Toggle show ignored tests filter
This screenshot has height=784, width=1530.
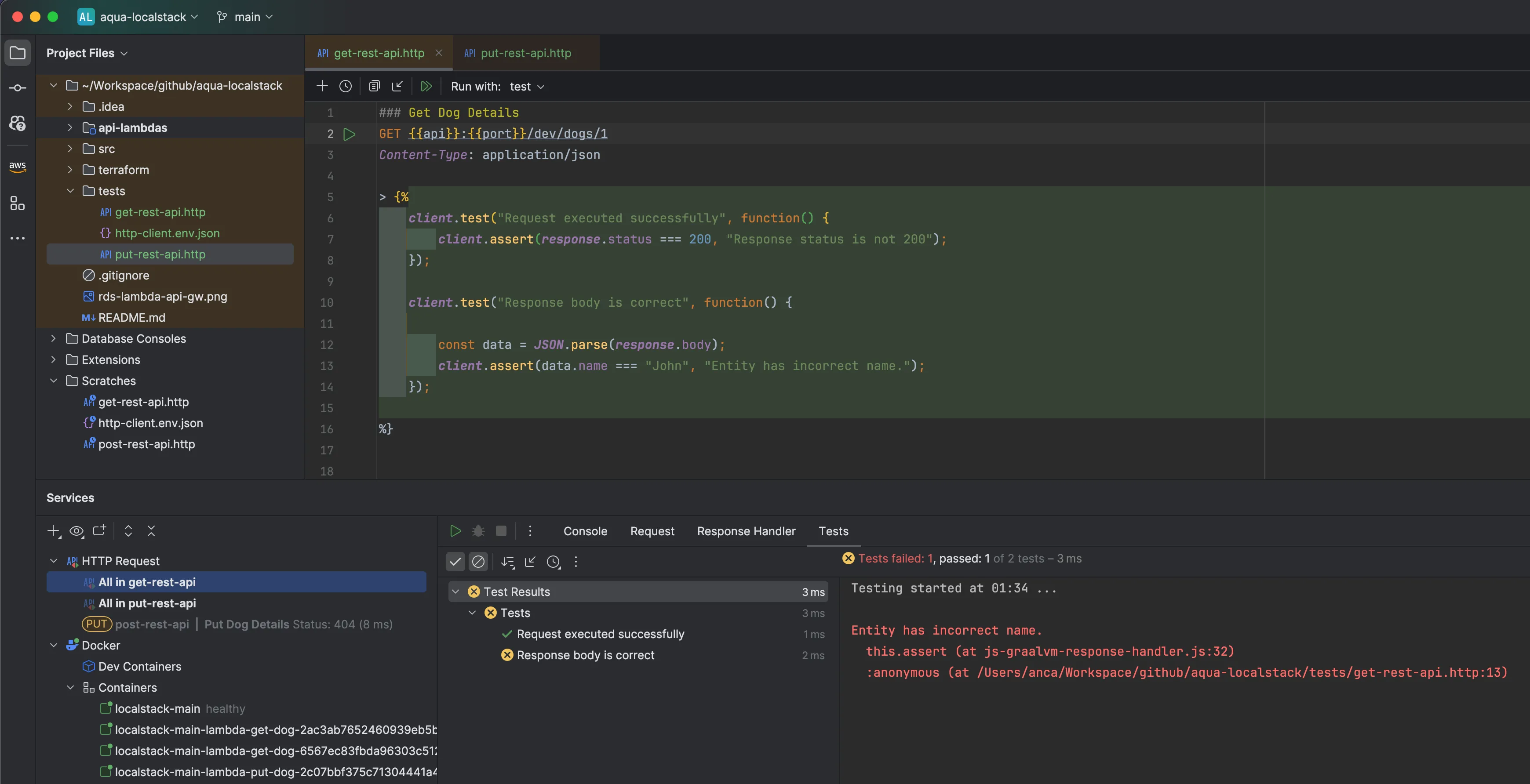[x=479, y=562]
